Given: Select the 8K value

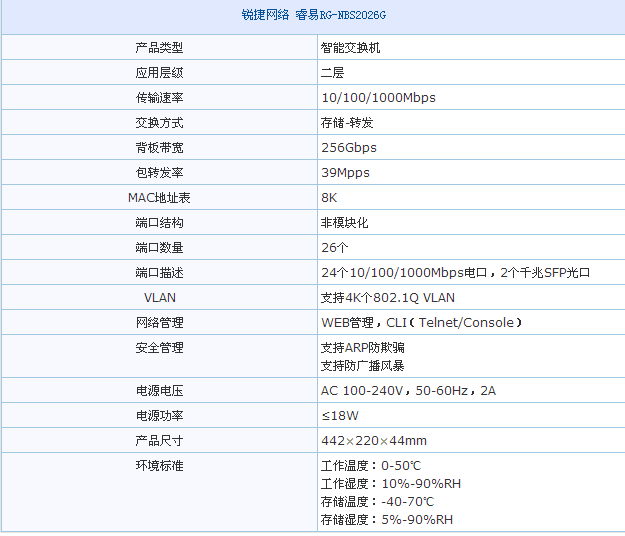Looking at the screenshot, I should click(x=329, y=198).
